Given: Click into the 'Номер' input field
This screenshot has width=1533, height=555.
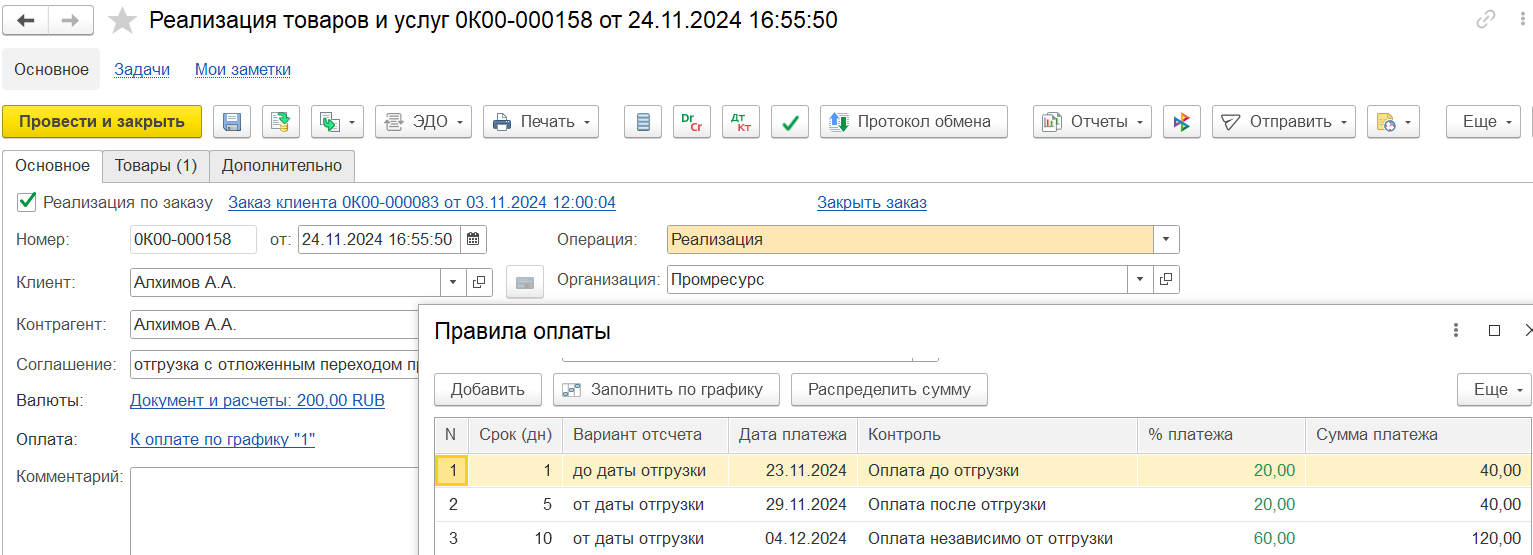Looking at the screenshot, I should [x=193, y=240].
